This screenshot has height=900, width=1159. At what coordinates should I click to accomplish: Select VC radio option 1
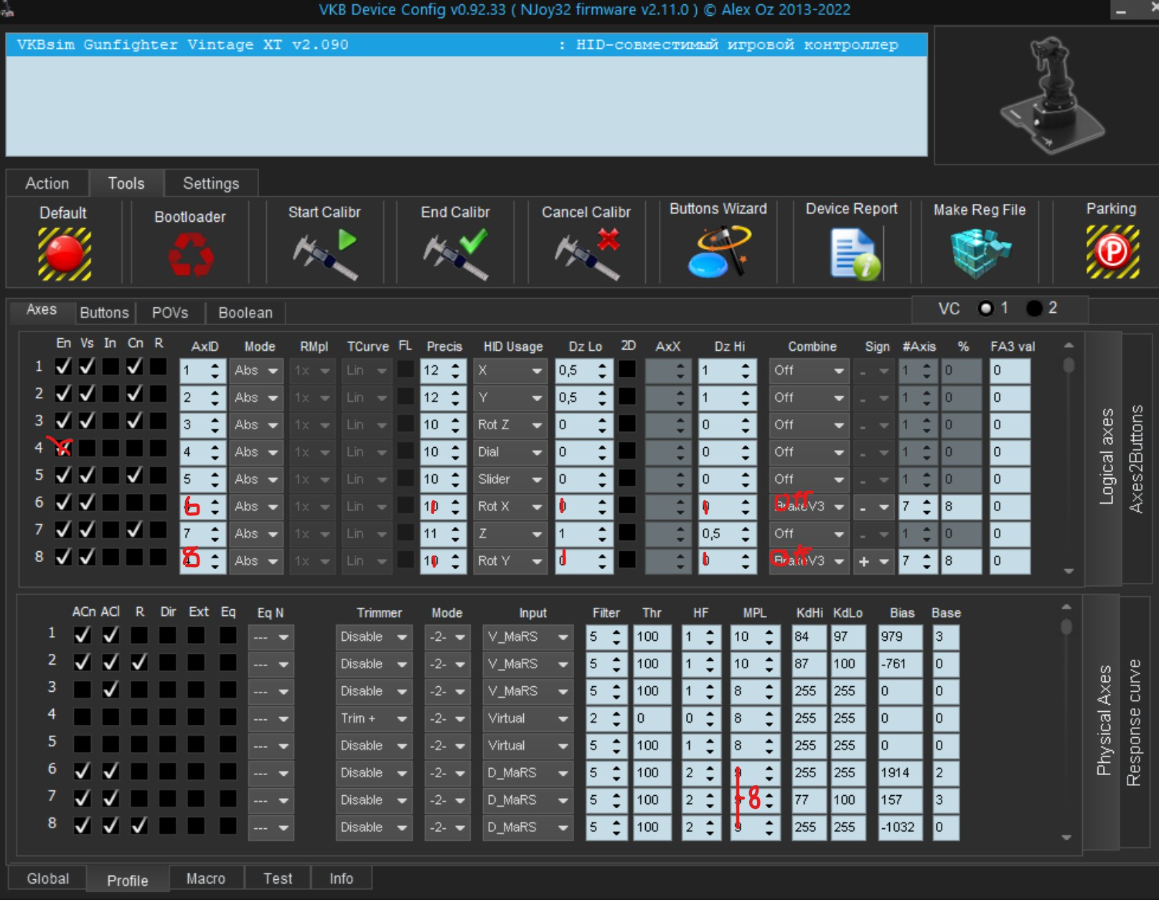click(985, 308)
